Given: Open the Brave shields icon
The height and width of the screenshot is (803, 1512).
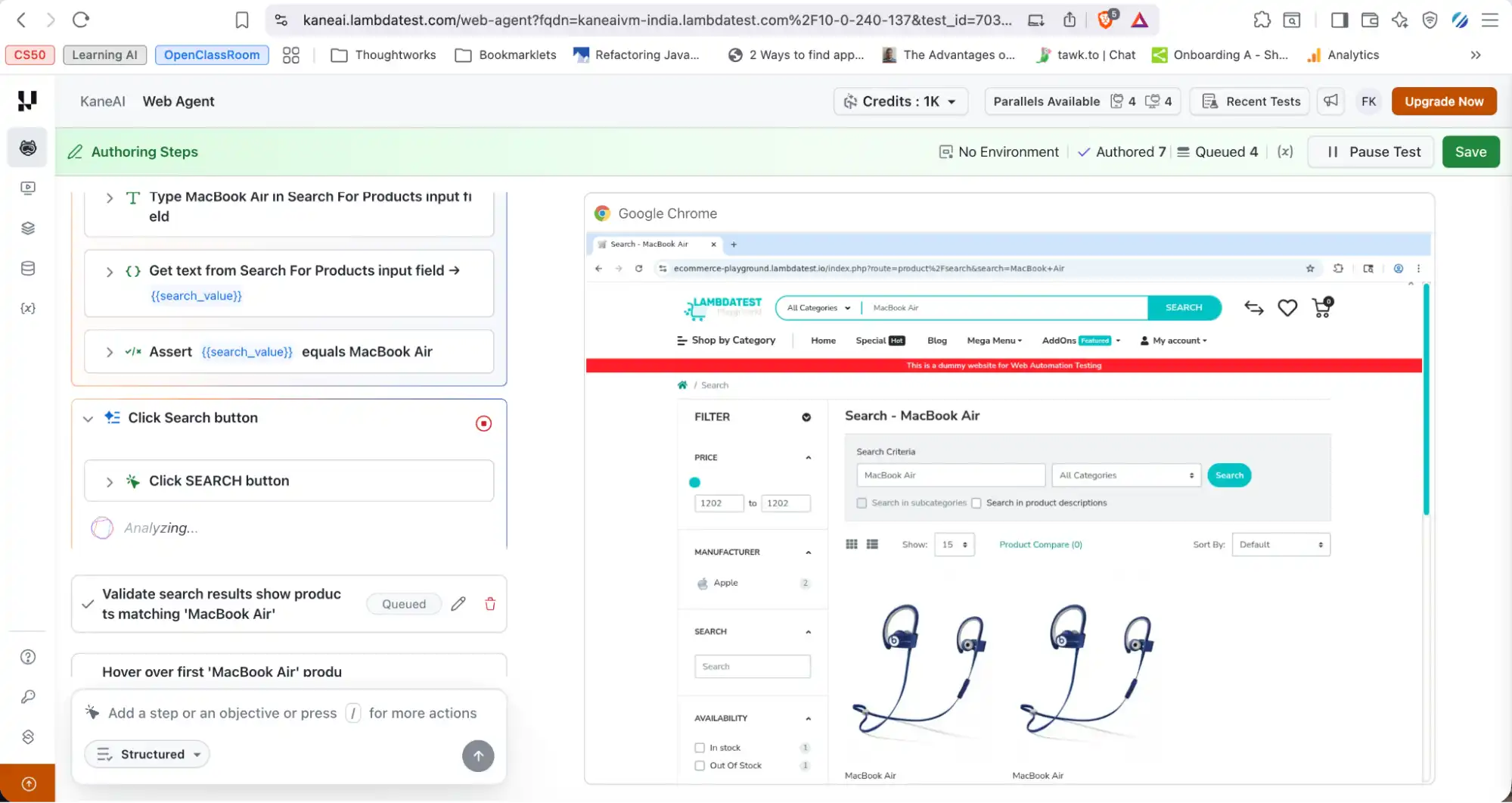Looking at the screenshot, I should pos(1106,20).
